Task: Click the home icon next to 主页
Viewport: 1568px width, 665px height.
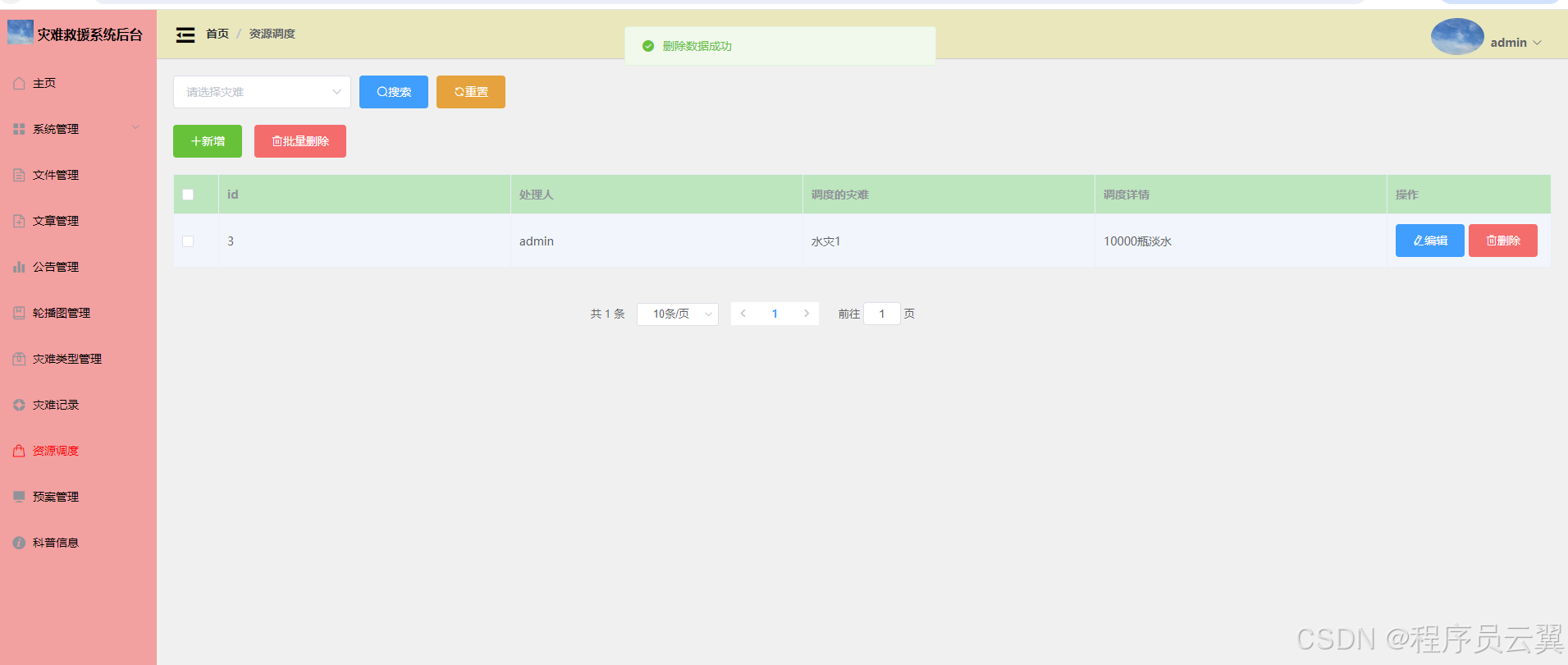Action: pos(19,83)
